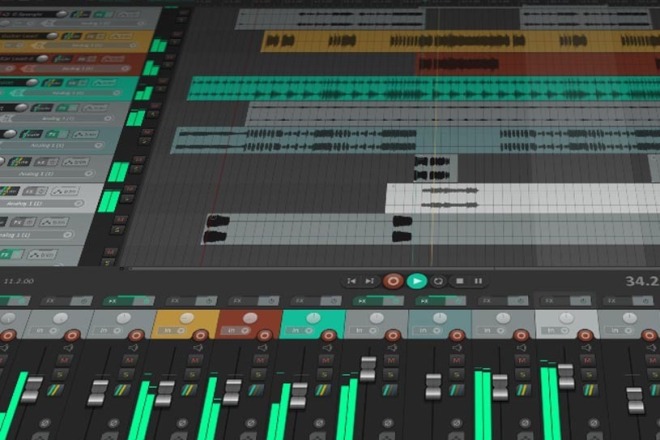Viewport: 660px width, 440px height.
Task: Click the routing button on the teal track
Action: pyautogui.click(x=53, y=82)
